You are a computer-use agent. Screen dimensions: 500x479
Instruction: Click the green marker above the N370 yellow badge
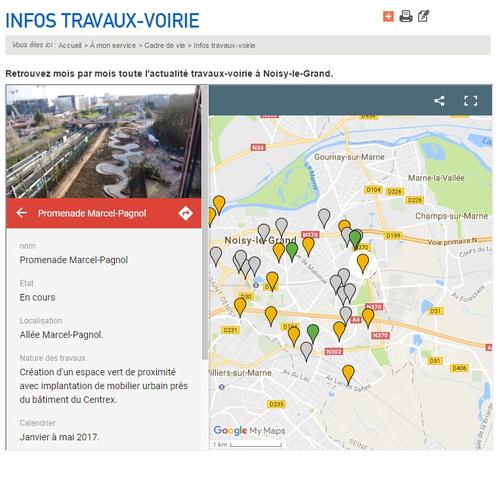tap(355, 238)
